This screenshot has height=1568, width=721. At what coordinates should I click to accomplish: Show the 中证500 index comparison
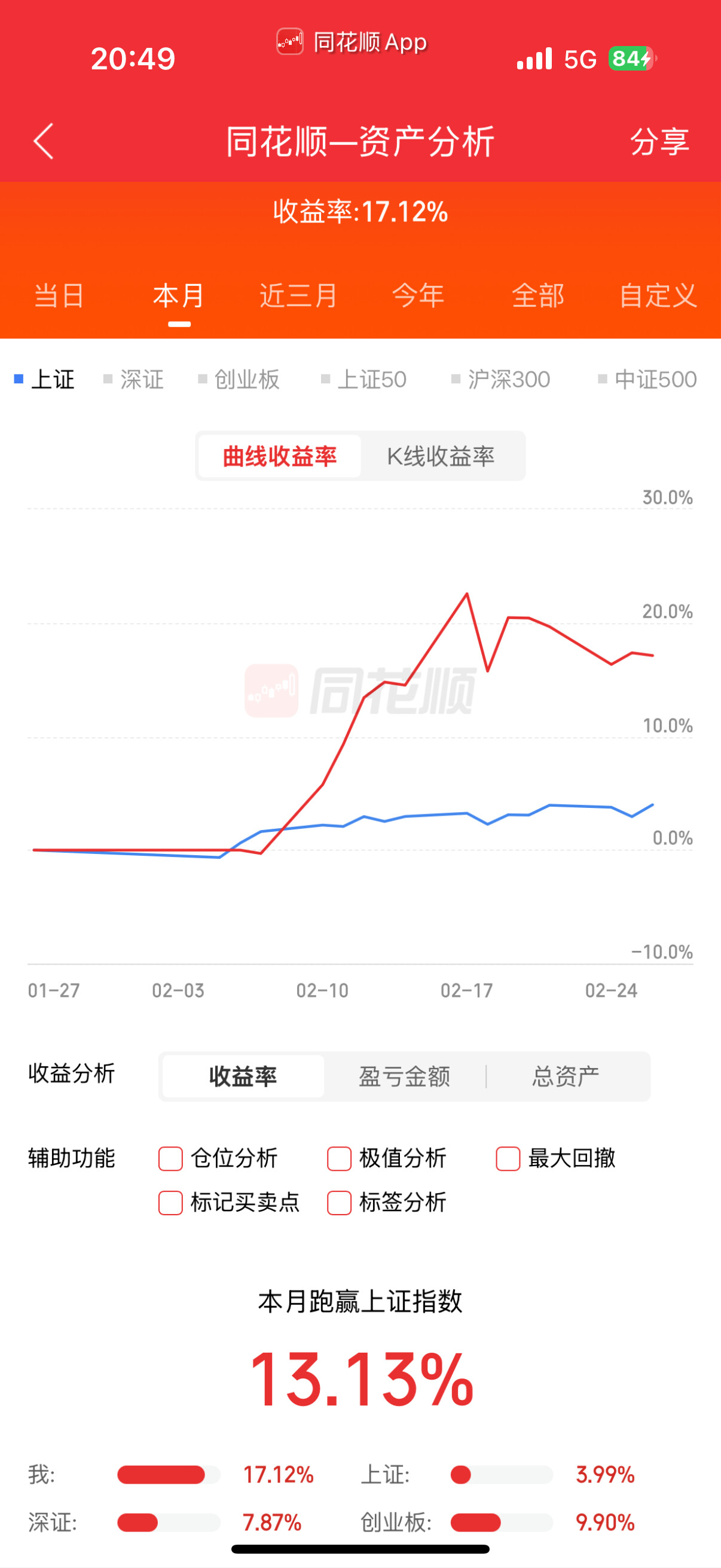647,379
